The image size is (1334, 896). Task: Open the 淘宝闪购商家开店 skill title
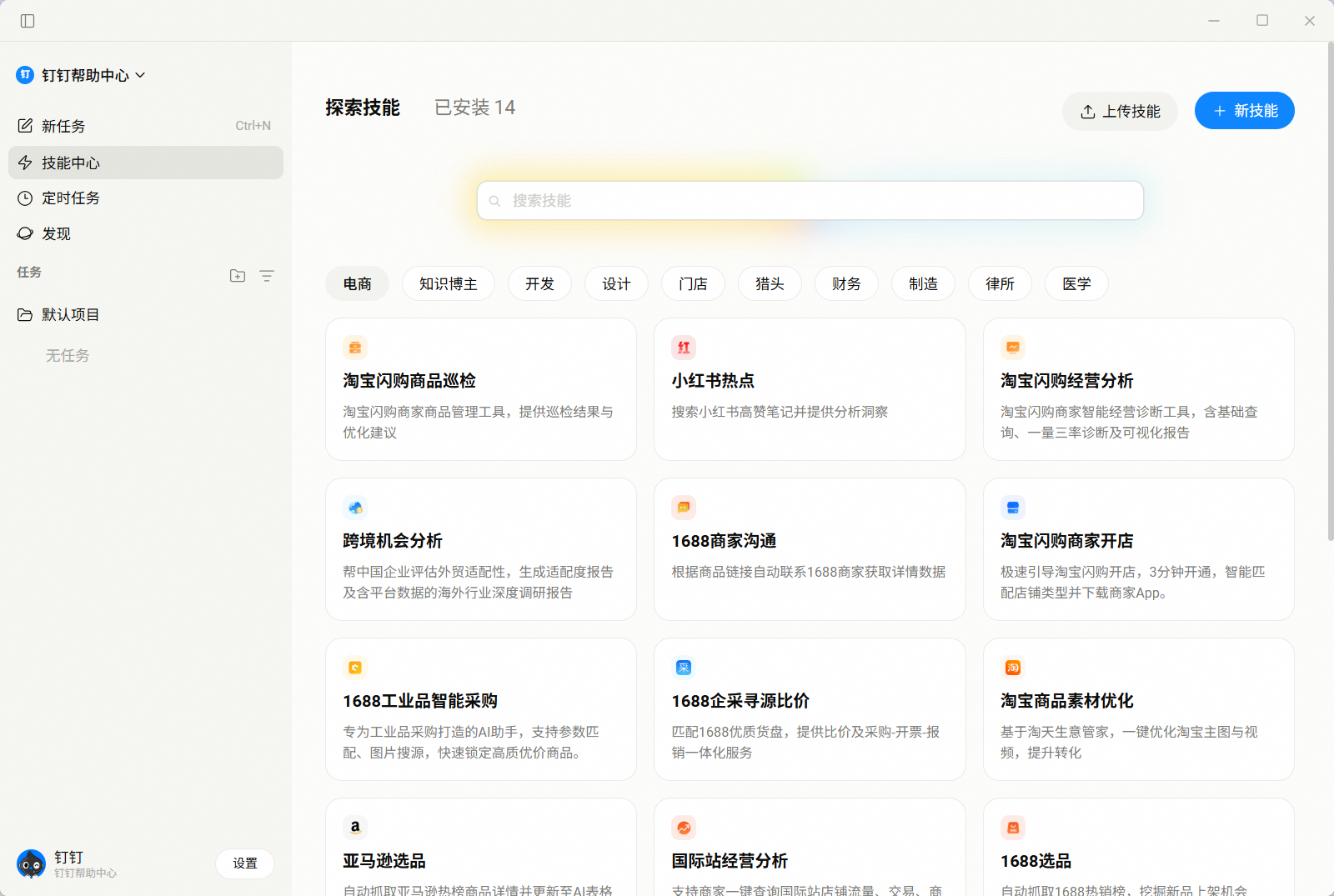click(x=1067, y=541)
